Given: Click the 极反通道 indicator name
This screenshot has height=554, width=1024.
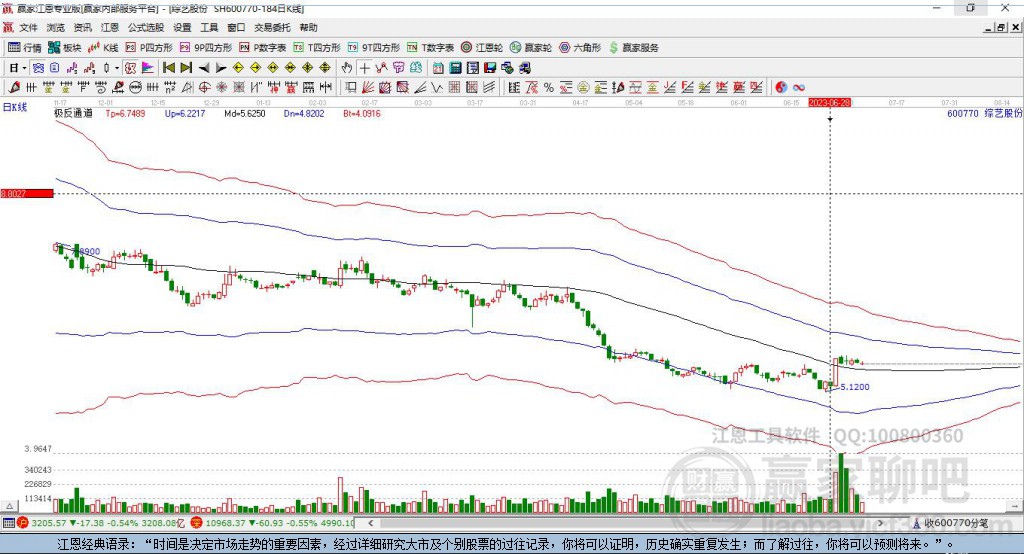Looking at the screenshot, I should click(73, 113).
